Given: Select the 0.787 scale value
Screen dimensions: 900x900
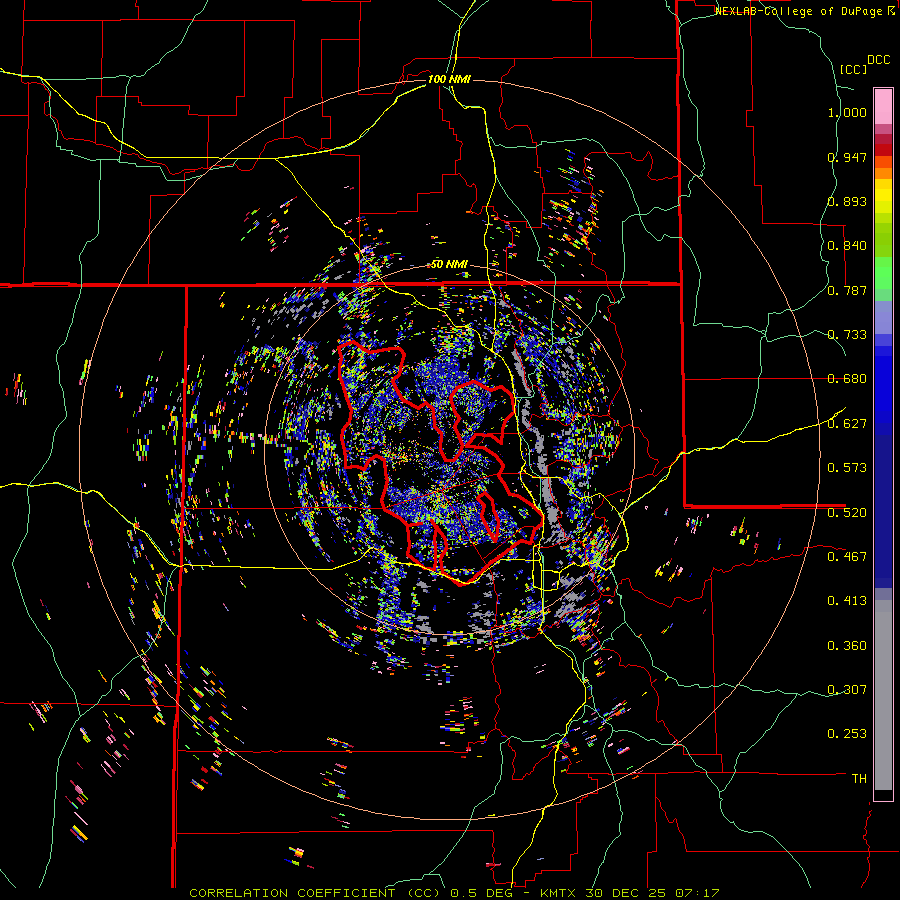Looking at the screenshot, I should tap(847, 290).
